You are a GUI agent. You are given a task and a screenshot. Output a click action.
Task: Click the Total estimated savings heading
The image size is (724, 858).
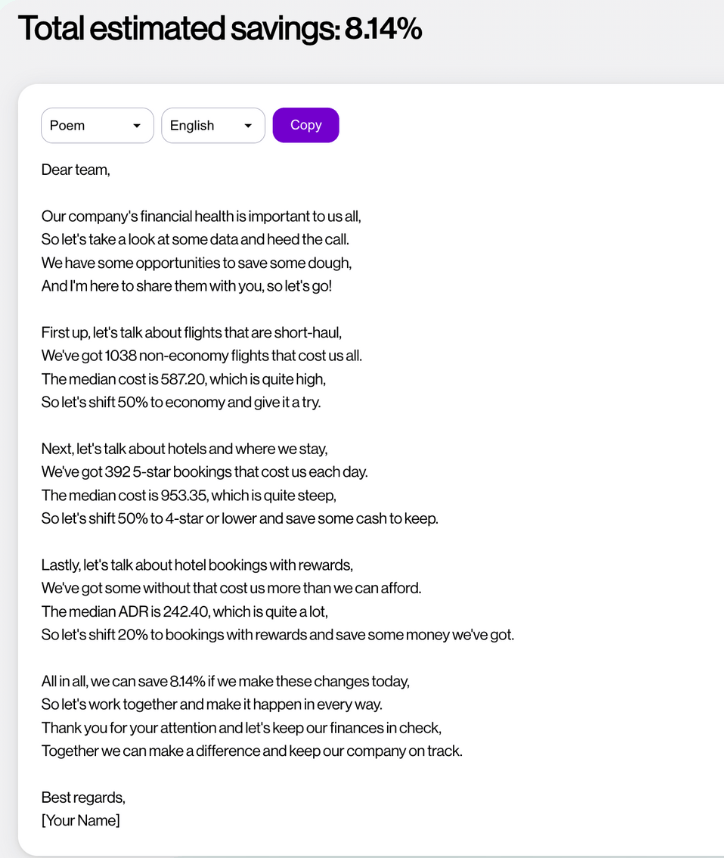(x=220, y=29)
